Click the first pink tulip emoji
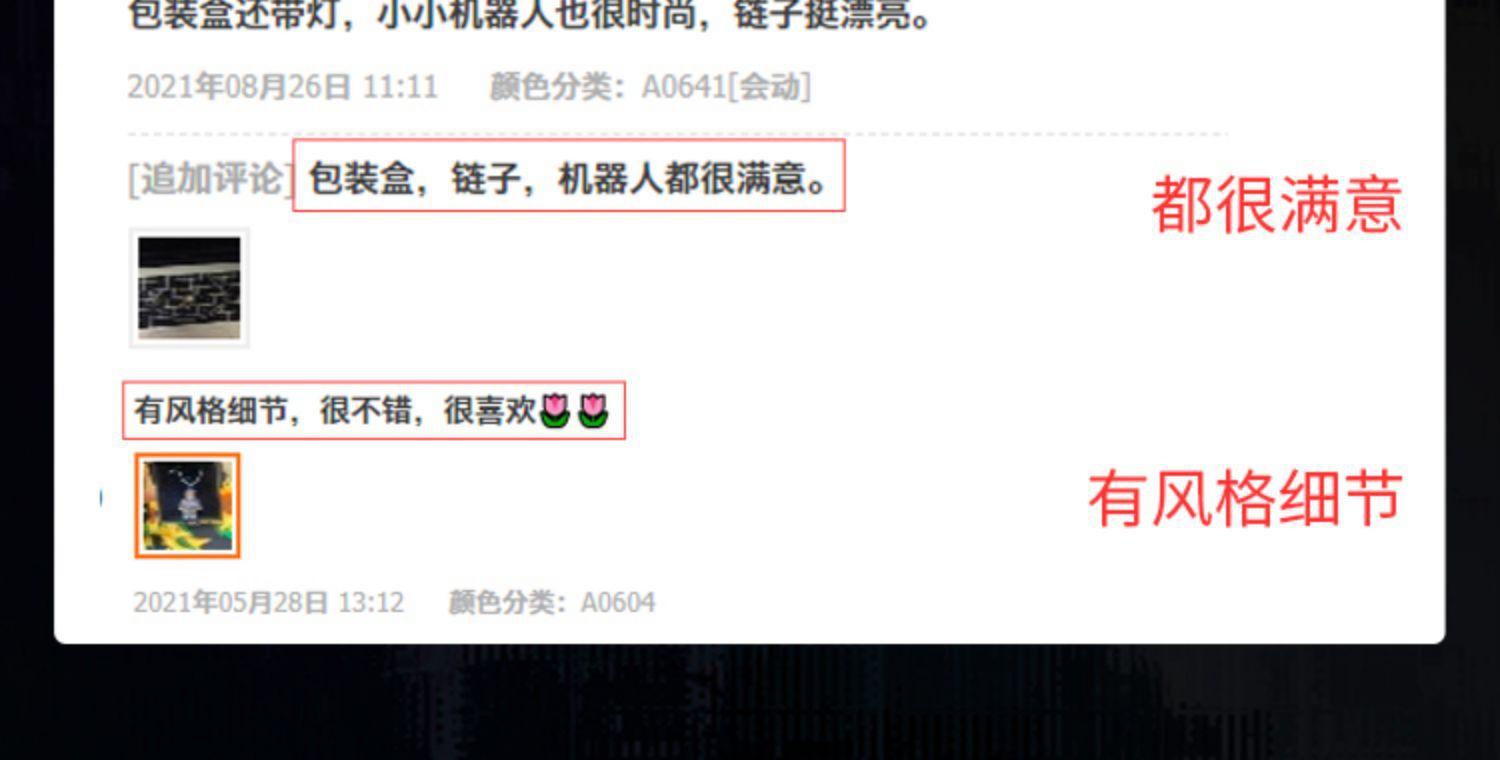Screen dimensions: 1500x760 click(x=555, y=410)
